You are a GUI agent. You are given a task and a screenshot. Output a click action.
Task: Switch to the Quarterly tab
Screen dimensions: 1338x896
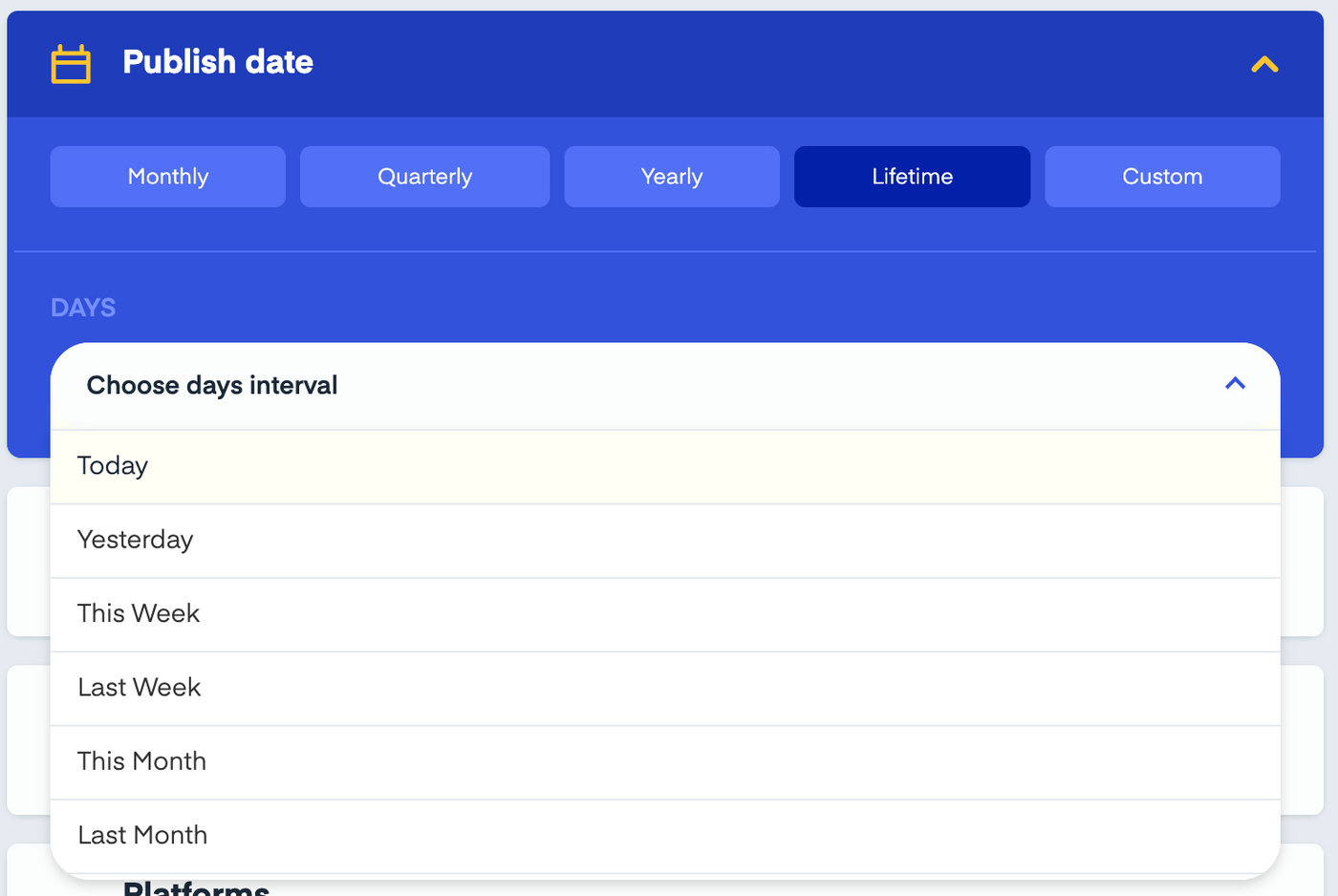click(425, 177)
